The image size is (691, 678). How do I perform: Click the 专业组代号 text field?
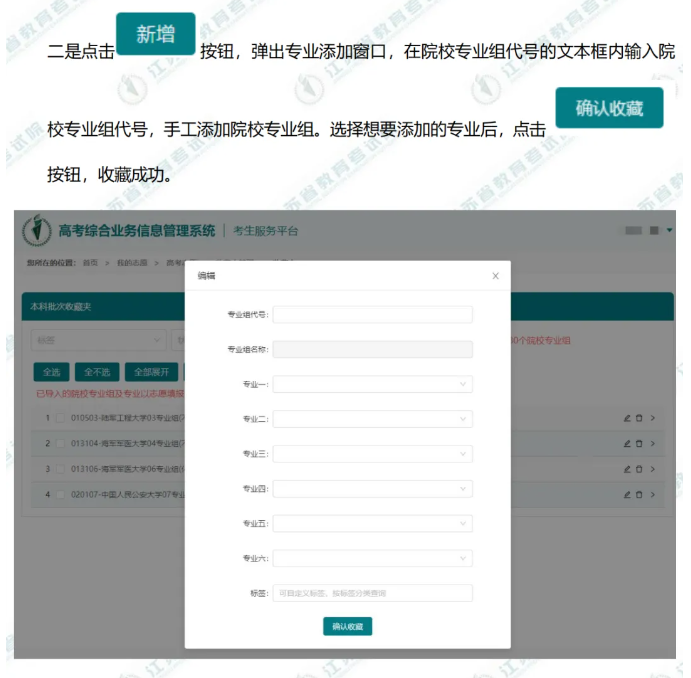pos(372,315)
